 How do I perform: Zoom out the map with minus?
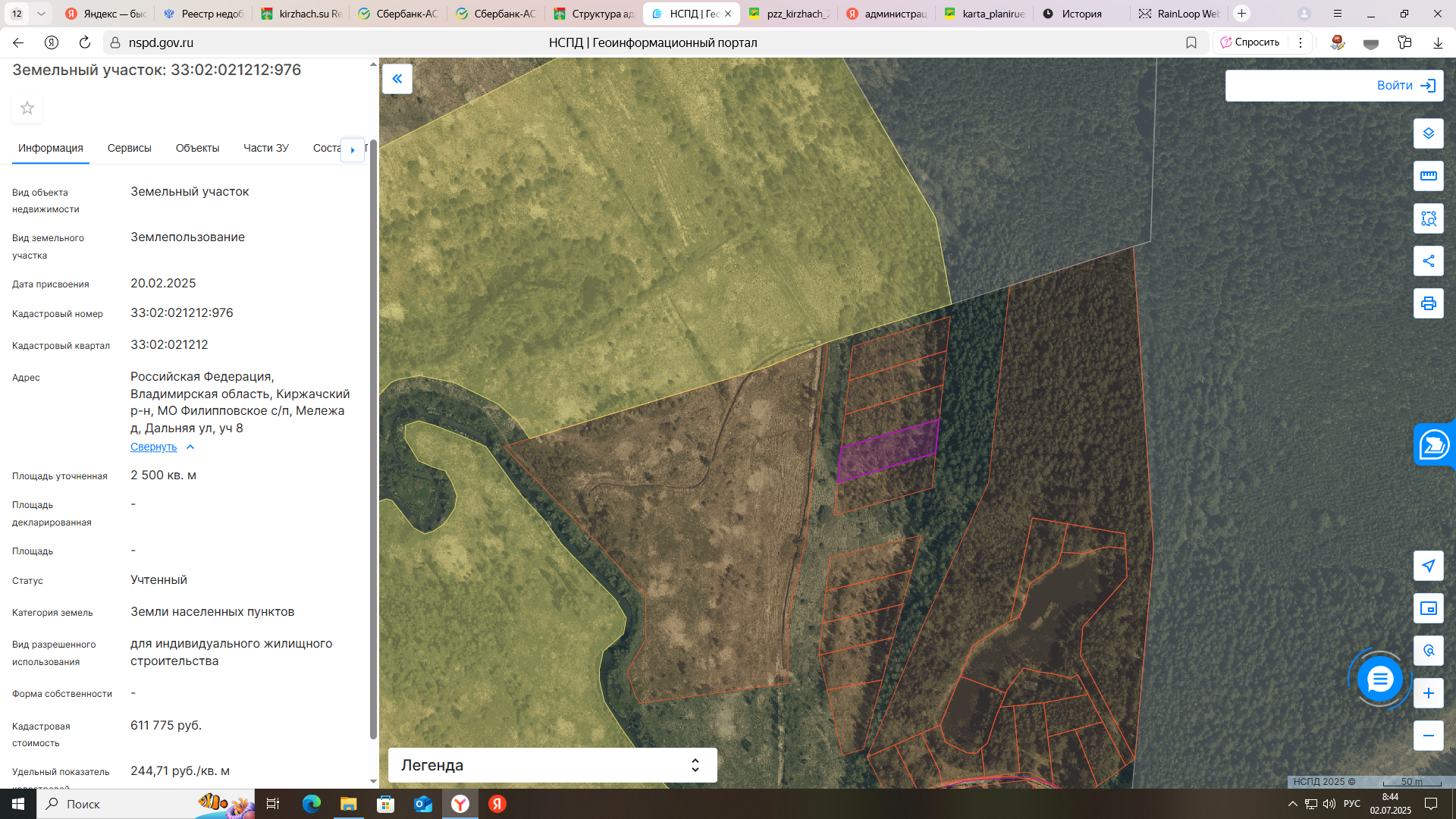pos(1428,736)
